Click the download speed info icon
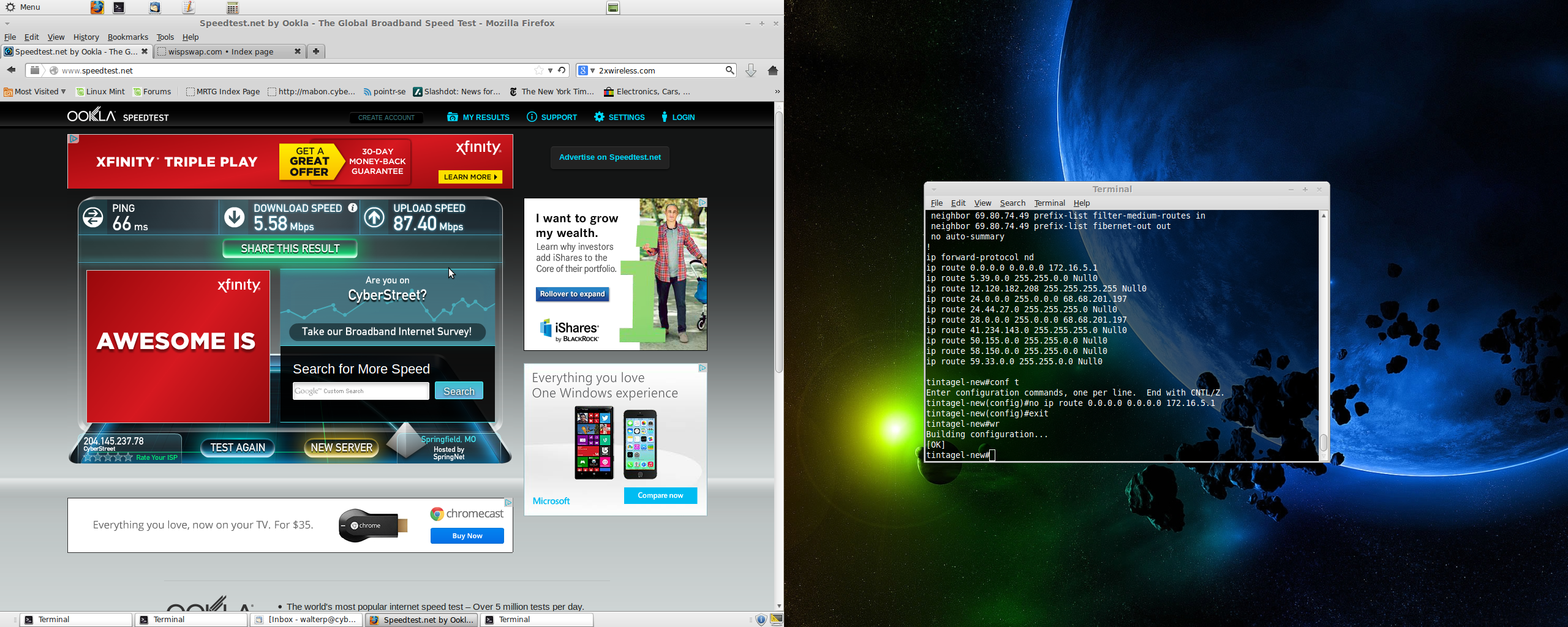The height and width of the screenshot is (627, 1568). point(353,208)
